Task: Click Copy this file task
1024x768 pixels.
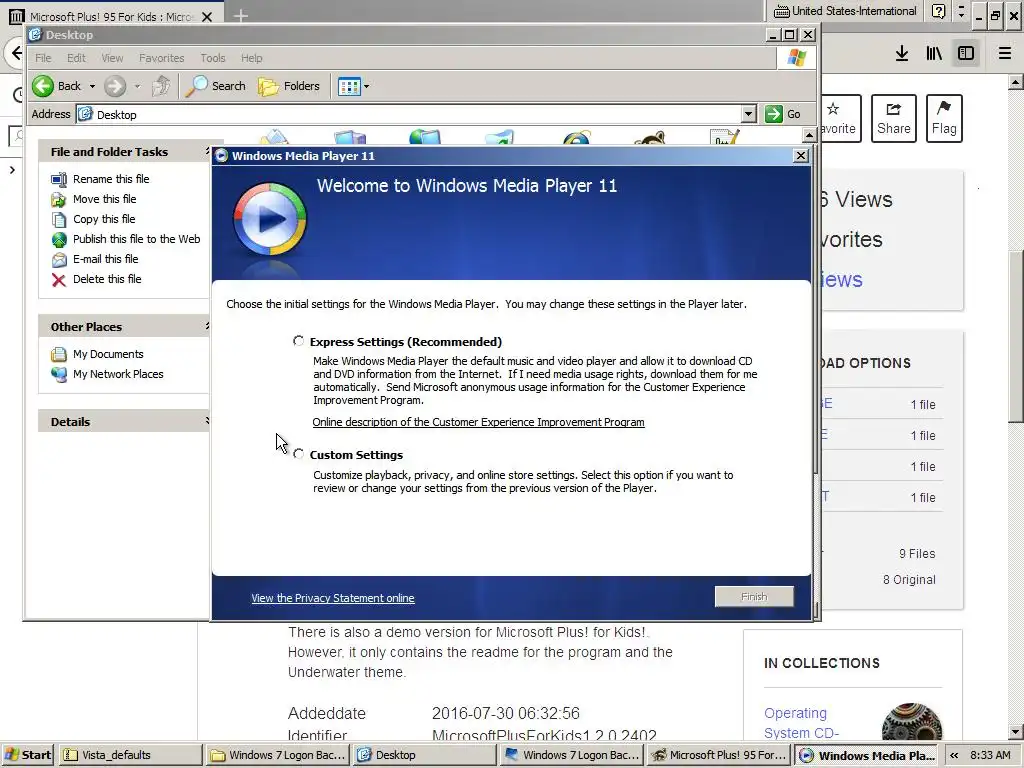Action: coord(104,219)
